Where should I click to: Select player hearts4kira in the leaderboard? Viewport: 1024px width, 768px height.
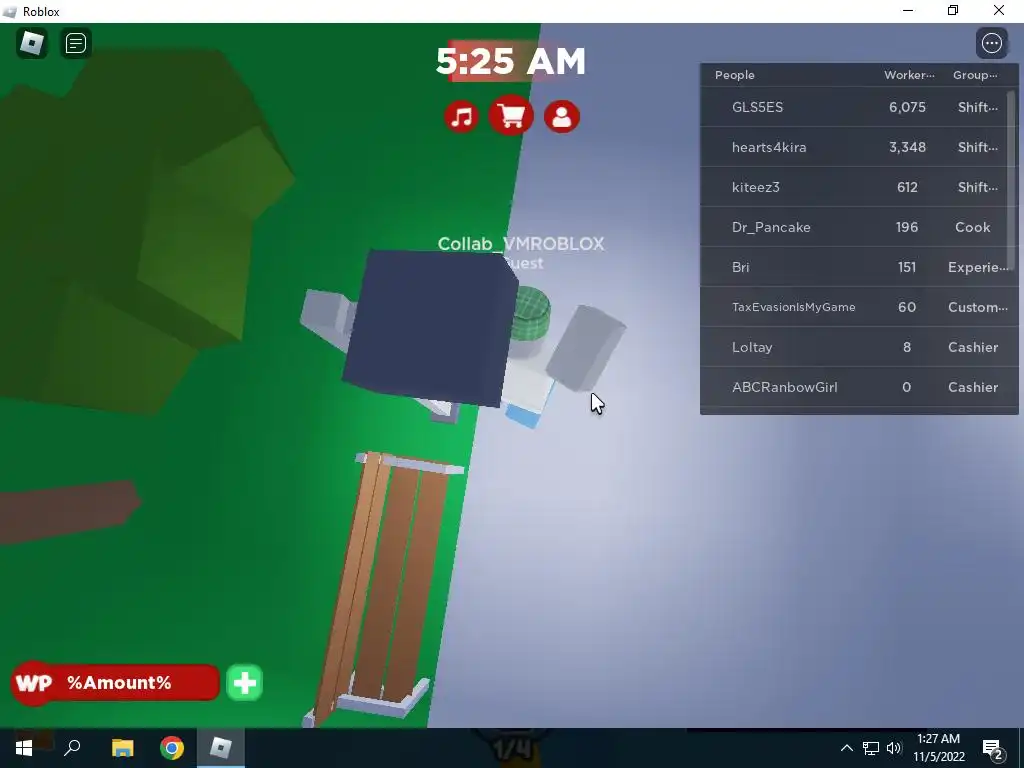click(x=855, y=147)
